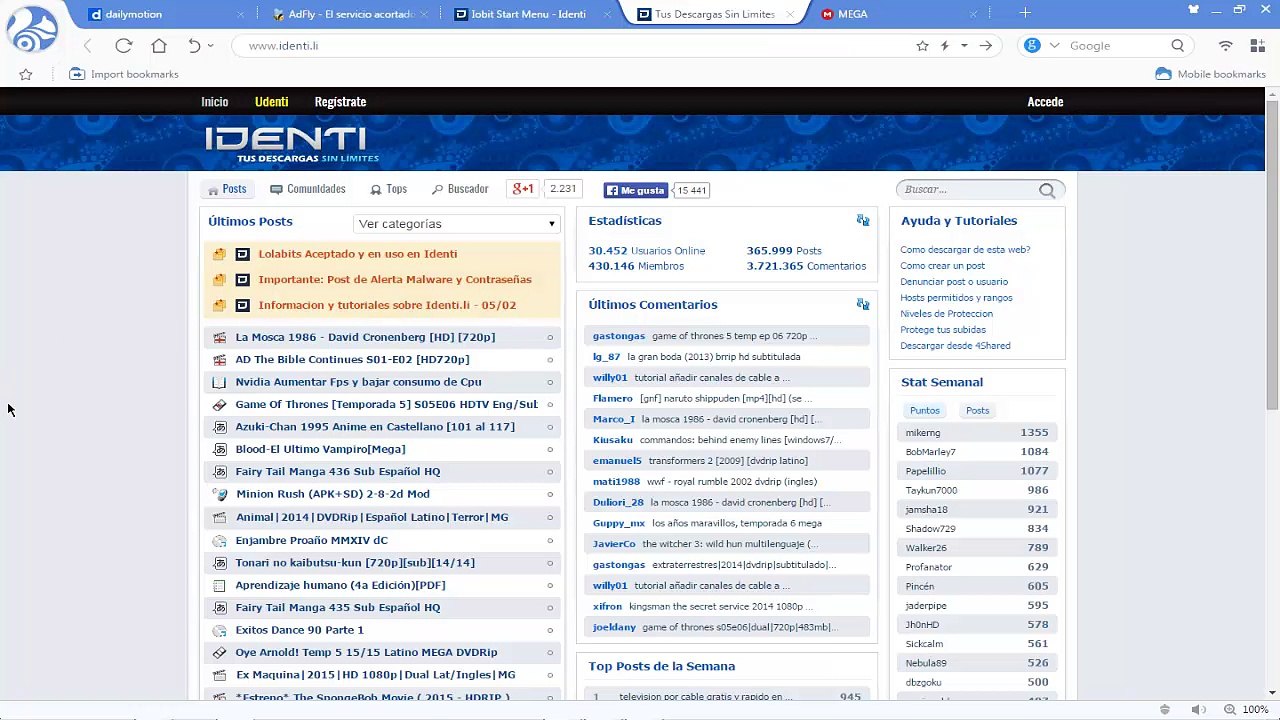Open the Ver categorias dropdown
1280x720 pixels.
pyautogui.click(x=457, y=224)
